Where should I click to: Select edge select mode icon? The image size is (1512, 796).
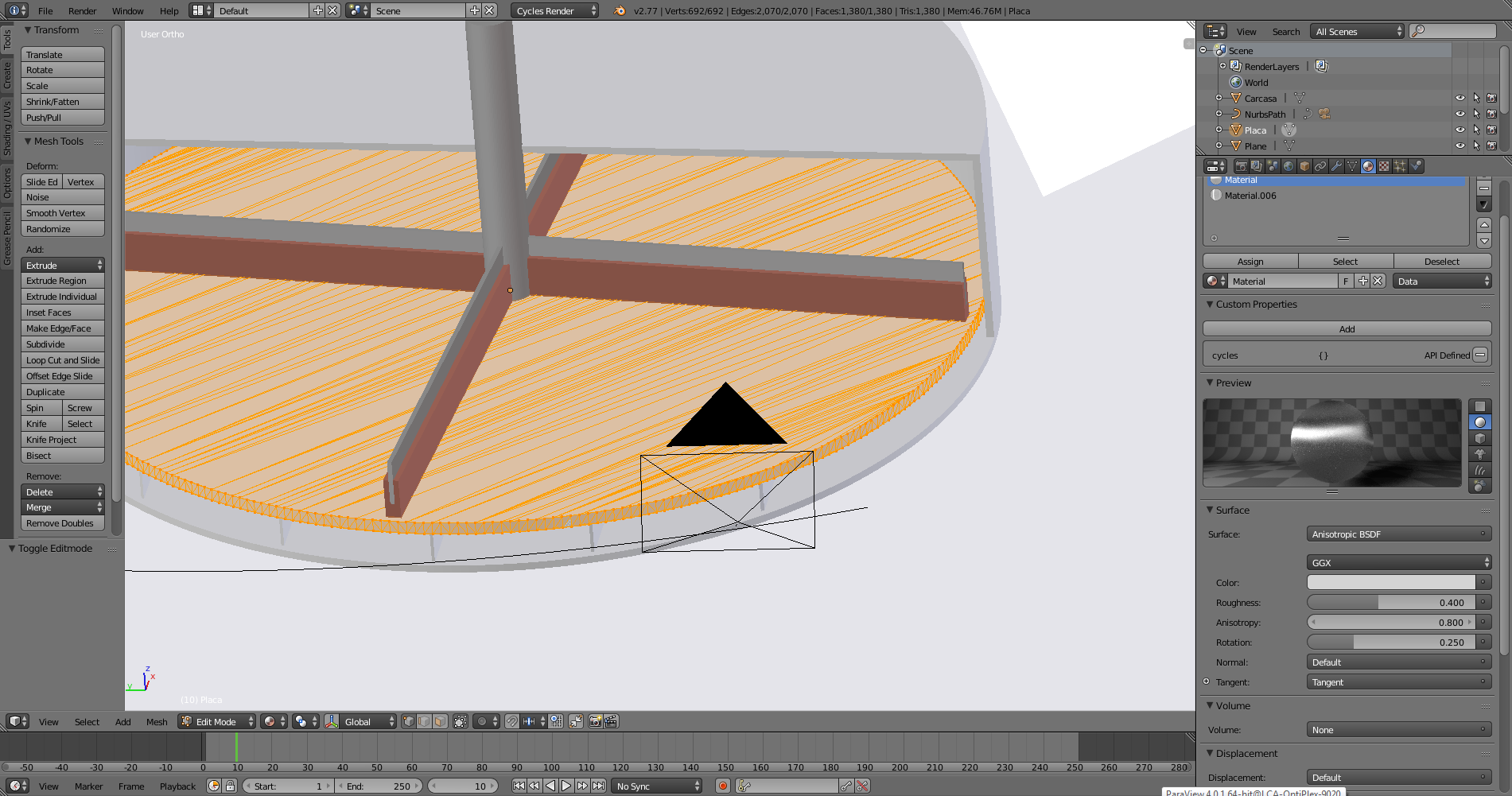tap(425, 721)
